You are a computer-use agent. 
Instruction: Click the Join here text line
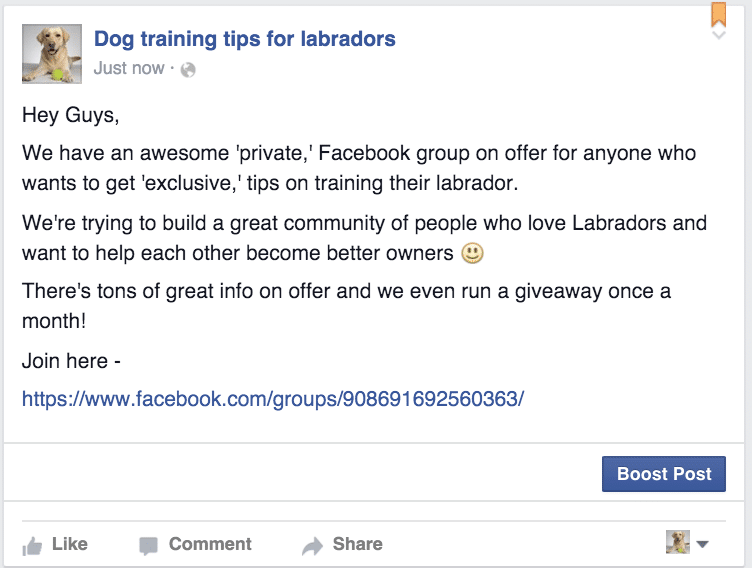coord(71,361)
